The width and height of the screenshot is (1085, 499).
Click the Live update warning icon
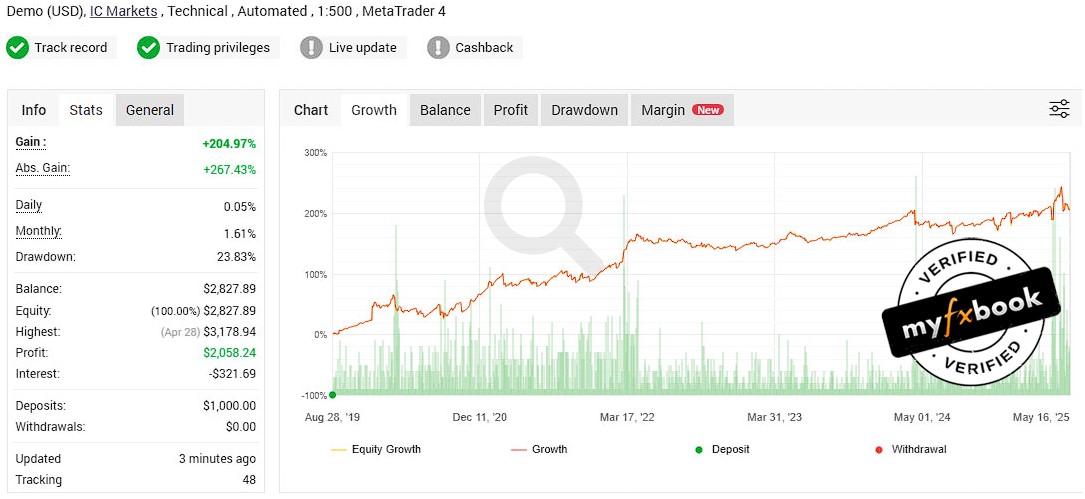click(312, 47)
